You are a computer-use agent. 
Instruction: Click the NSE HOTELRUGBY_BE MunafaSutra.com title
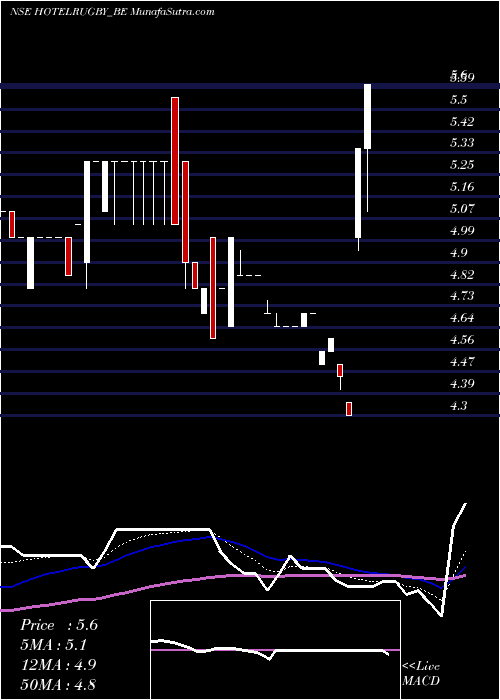(x=112, y=12)
